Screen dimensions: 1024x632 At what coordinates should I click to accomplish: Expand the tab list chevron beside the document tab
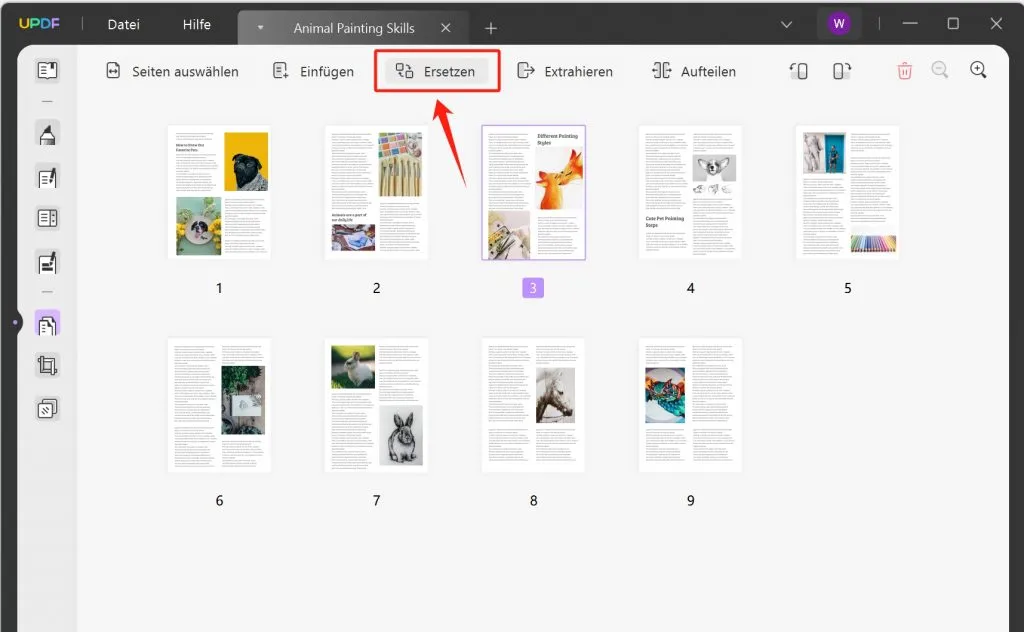(x=260, y=27)
